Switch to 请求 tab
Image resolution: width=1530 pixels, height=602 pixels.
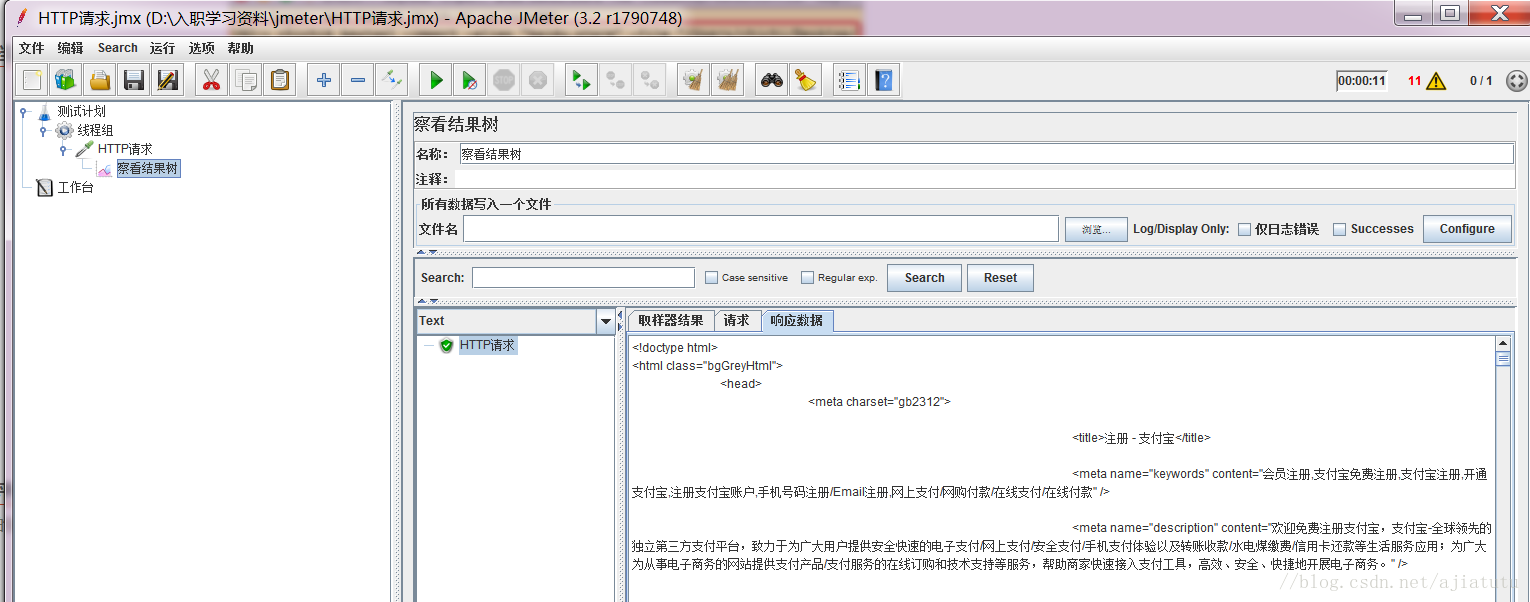pos(737,320)
